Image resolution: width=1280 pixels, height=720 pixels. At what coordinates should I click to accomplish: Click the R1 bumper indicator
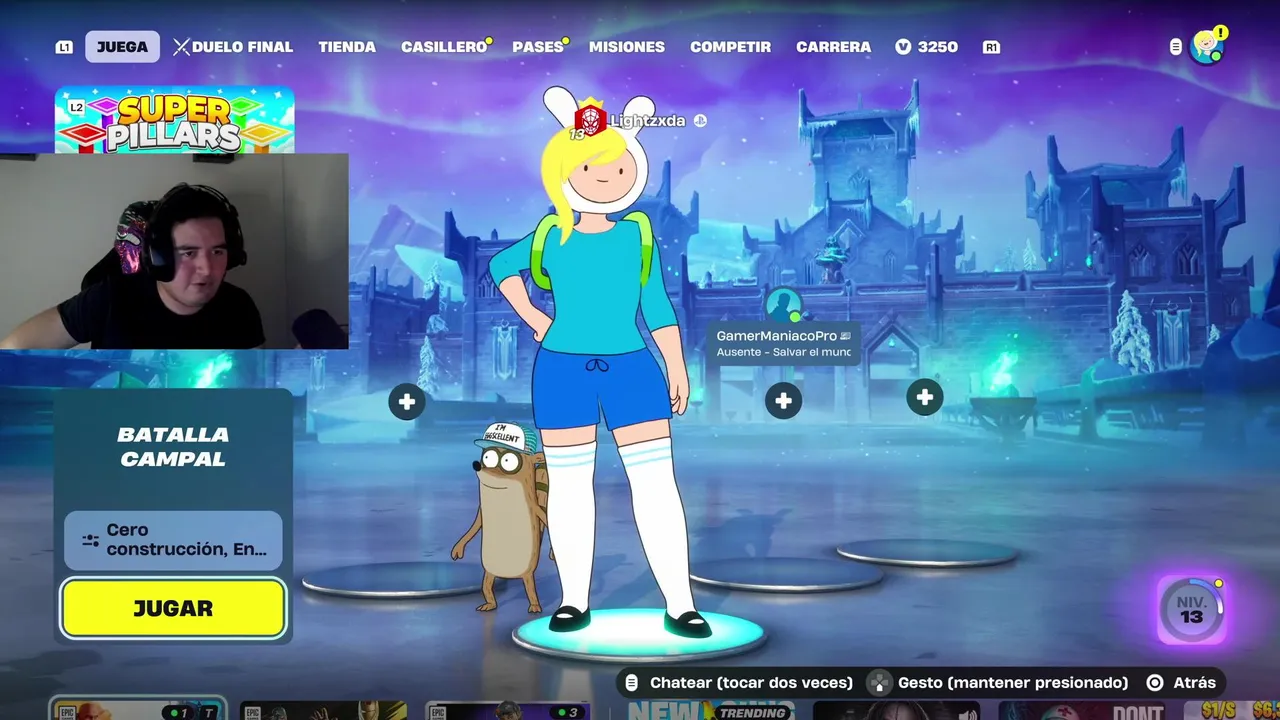click(991, 47)
